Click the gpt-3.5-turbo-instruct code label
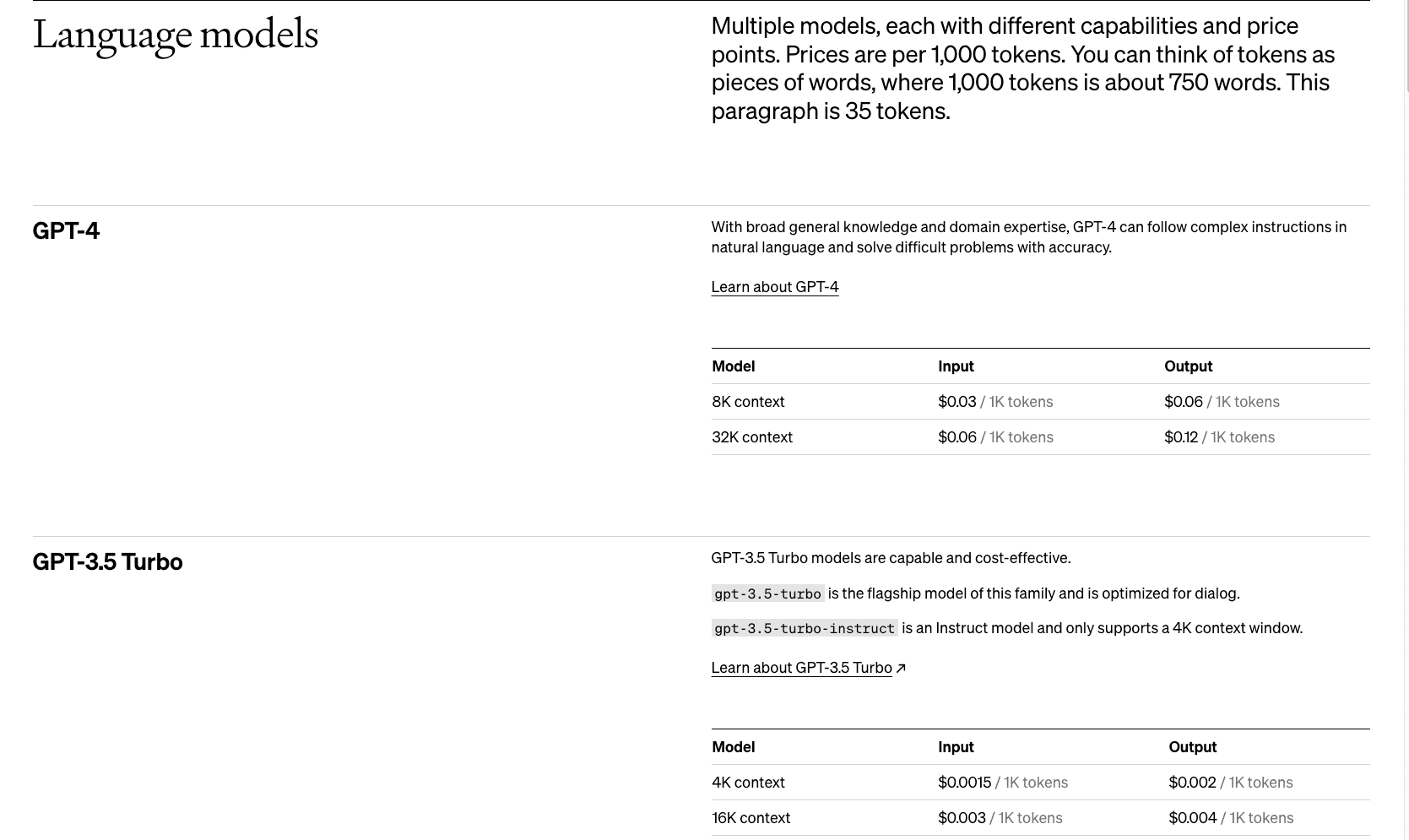 [x=805, y=628]
